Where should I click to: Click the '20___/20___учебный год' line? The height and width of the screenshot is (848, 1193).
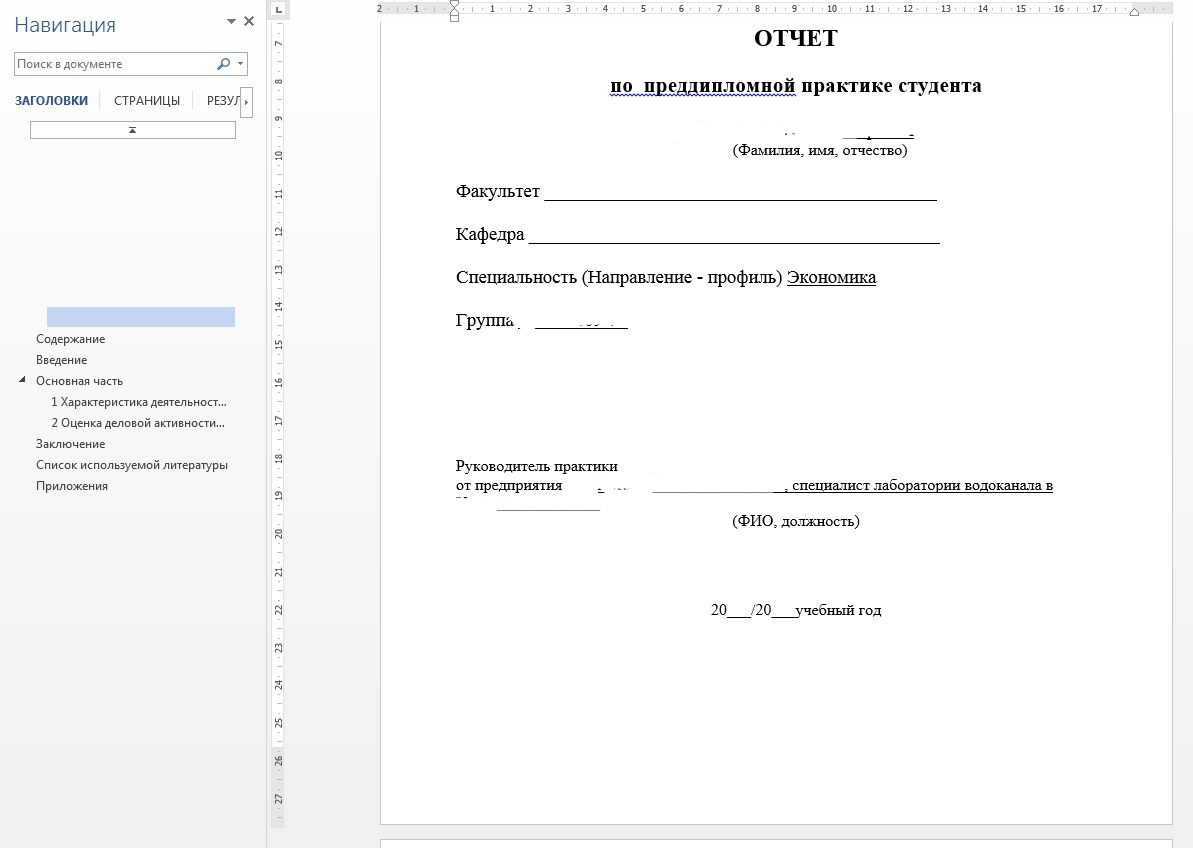796,610
